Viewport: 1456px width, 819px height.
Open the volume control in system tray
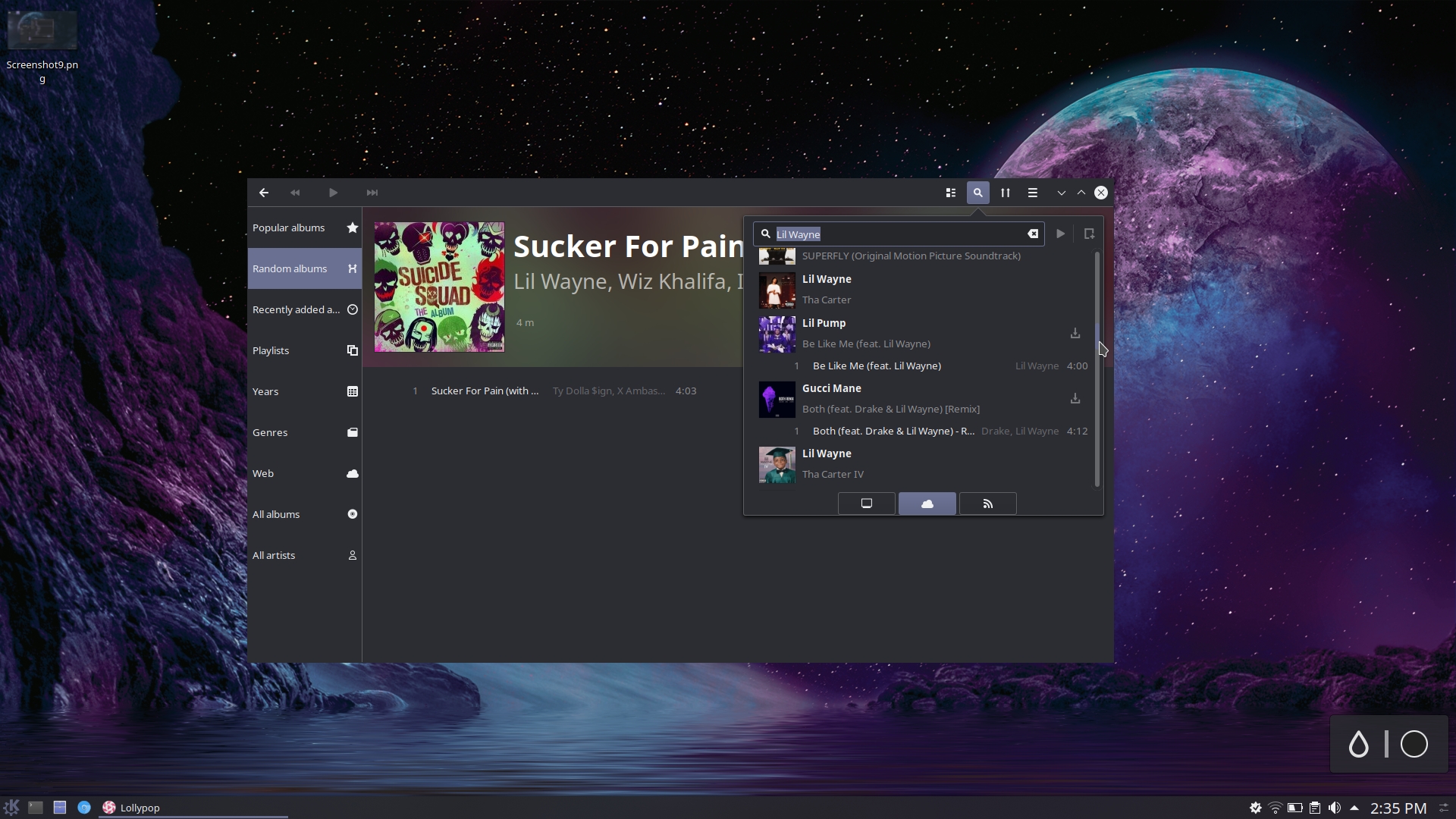(1335, 808)
